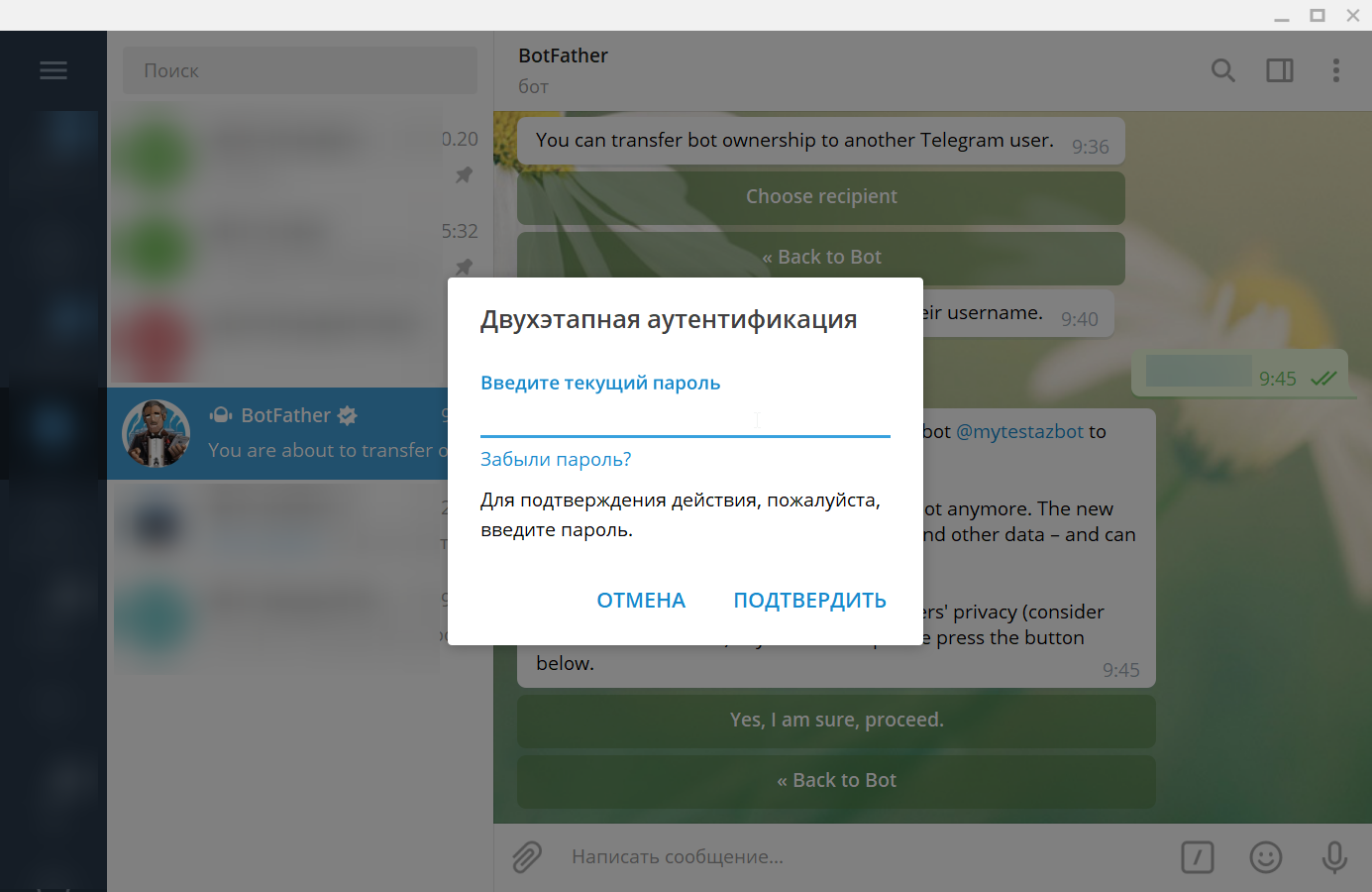Click "Yes, I am sure, proceed." button
1372x892 pixels.
point(835,721)
